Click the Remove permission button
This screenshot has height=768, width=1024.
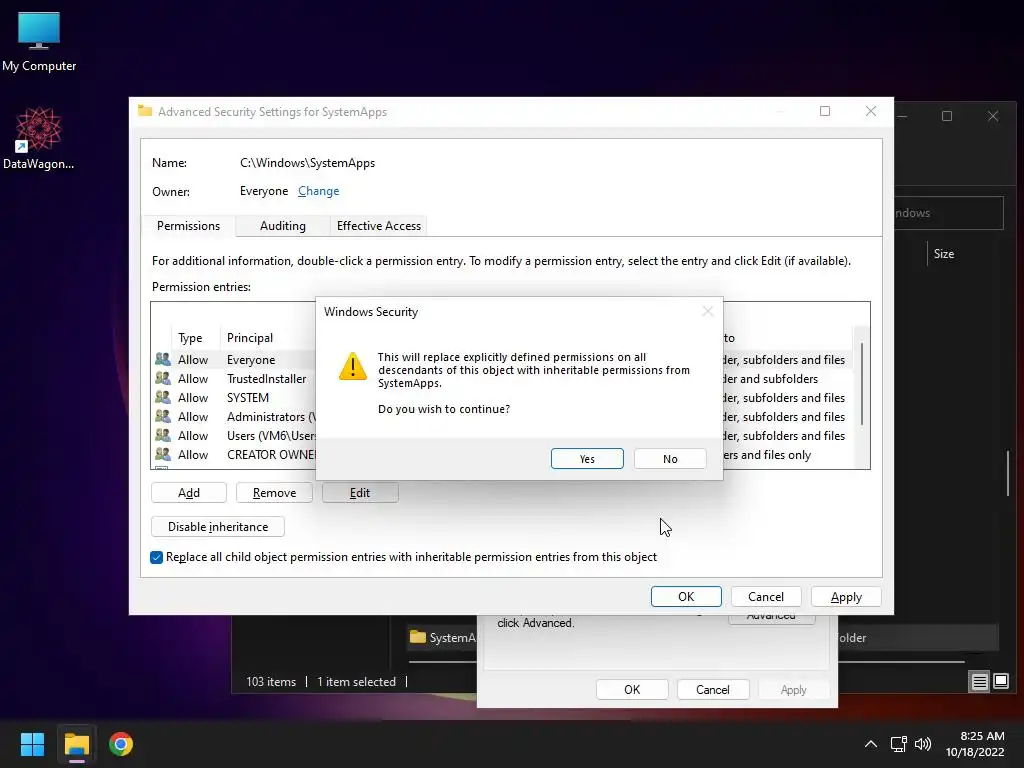pyautogui.click(x=274, y=492)
